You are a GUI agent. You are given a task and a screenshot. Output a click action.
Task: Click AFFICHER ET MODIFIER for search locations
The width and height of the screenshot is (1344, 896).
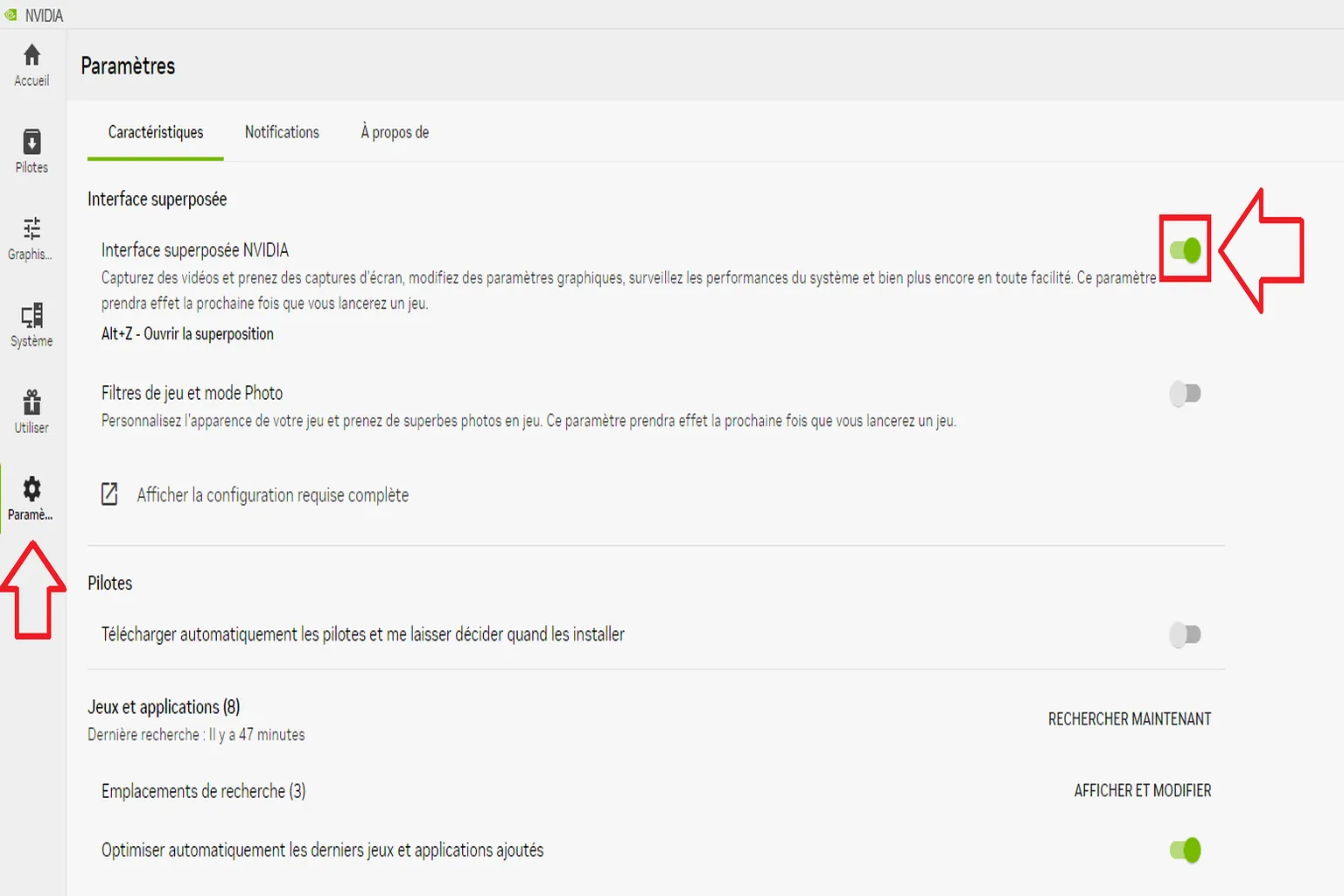coord(1143,791)
